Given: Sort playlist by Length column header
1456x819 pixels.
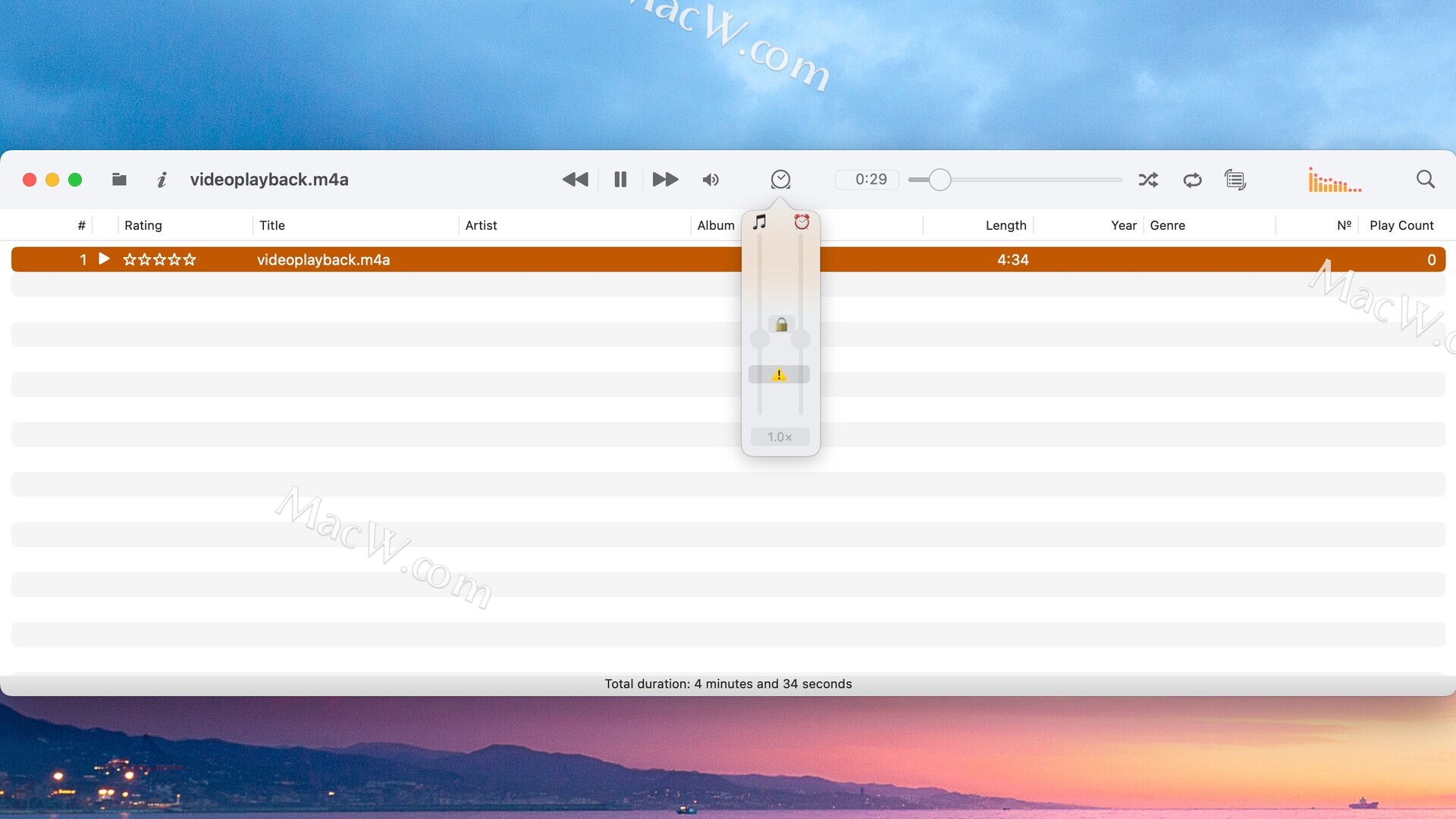Looking at the screenshot, I should pos(1006,225).
